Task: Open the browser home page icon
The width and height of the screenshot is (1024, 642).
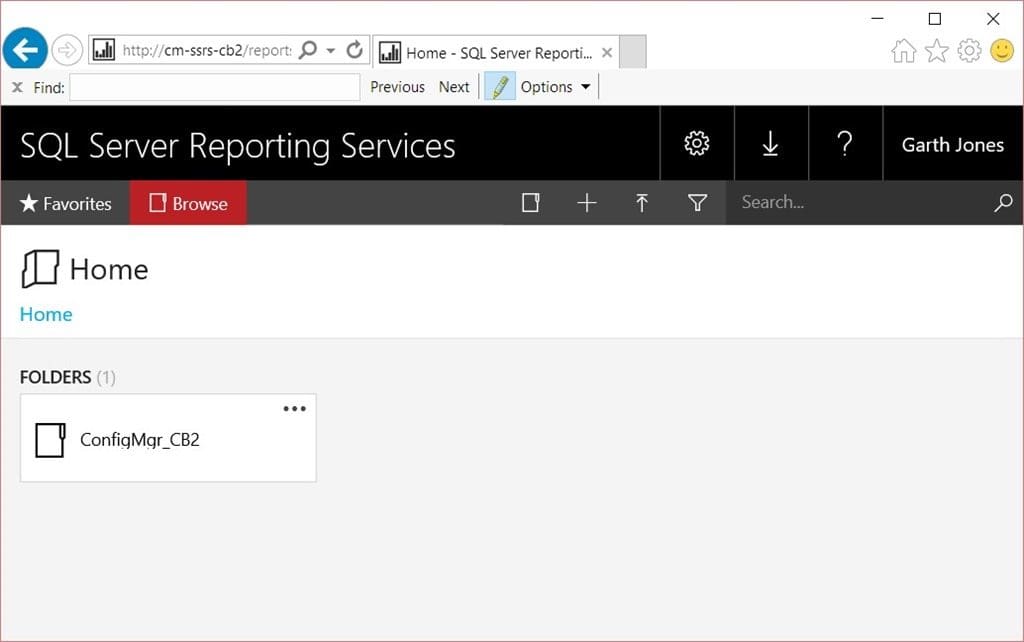Action: [904, 50]
